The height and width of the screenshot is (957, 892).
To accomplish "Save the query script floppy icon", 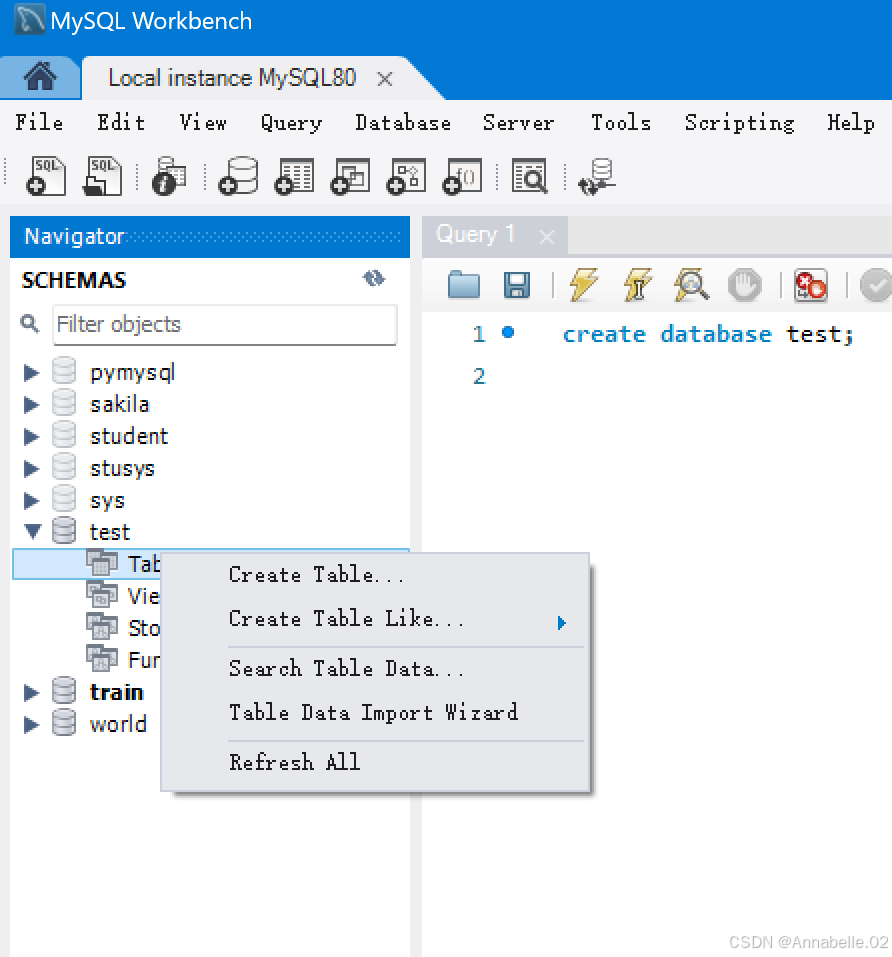I will (x=517, y=285).
